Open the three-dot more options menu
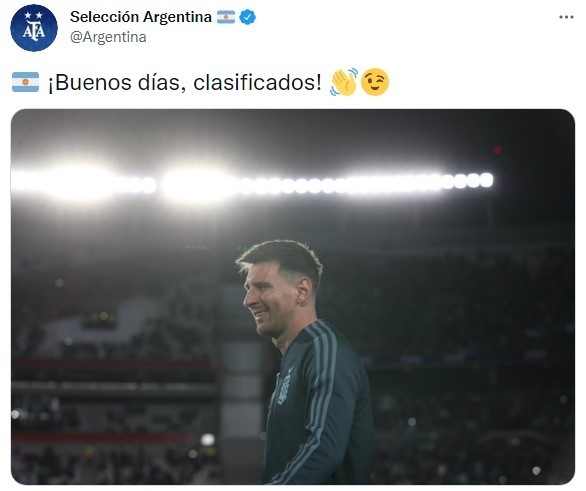 (x=566, y=17)
